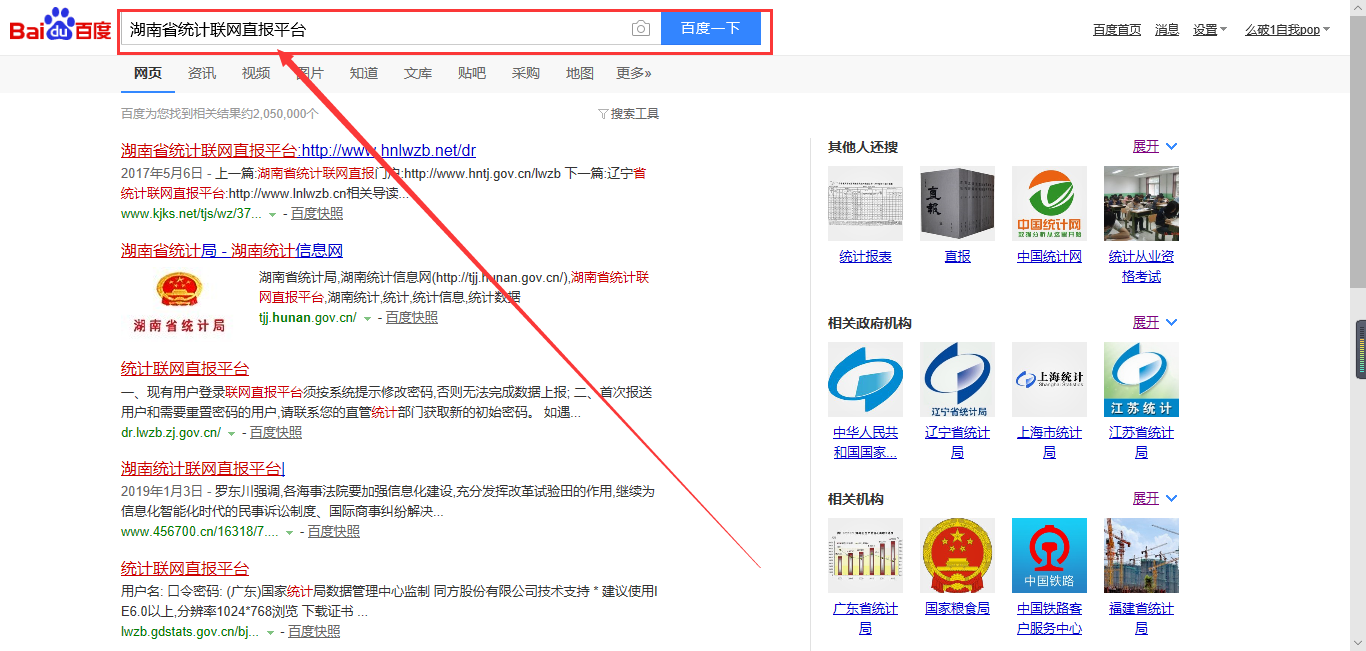
Task: Click the 辽宁省统计局 logo icon
Action: click(957, 380)
